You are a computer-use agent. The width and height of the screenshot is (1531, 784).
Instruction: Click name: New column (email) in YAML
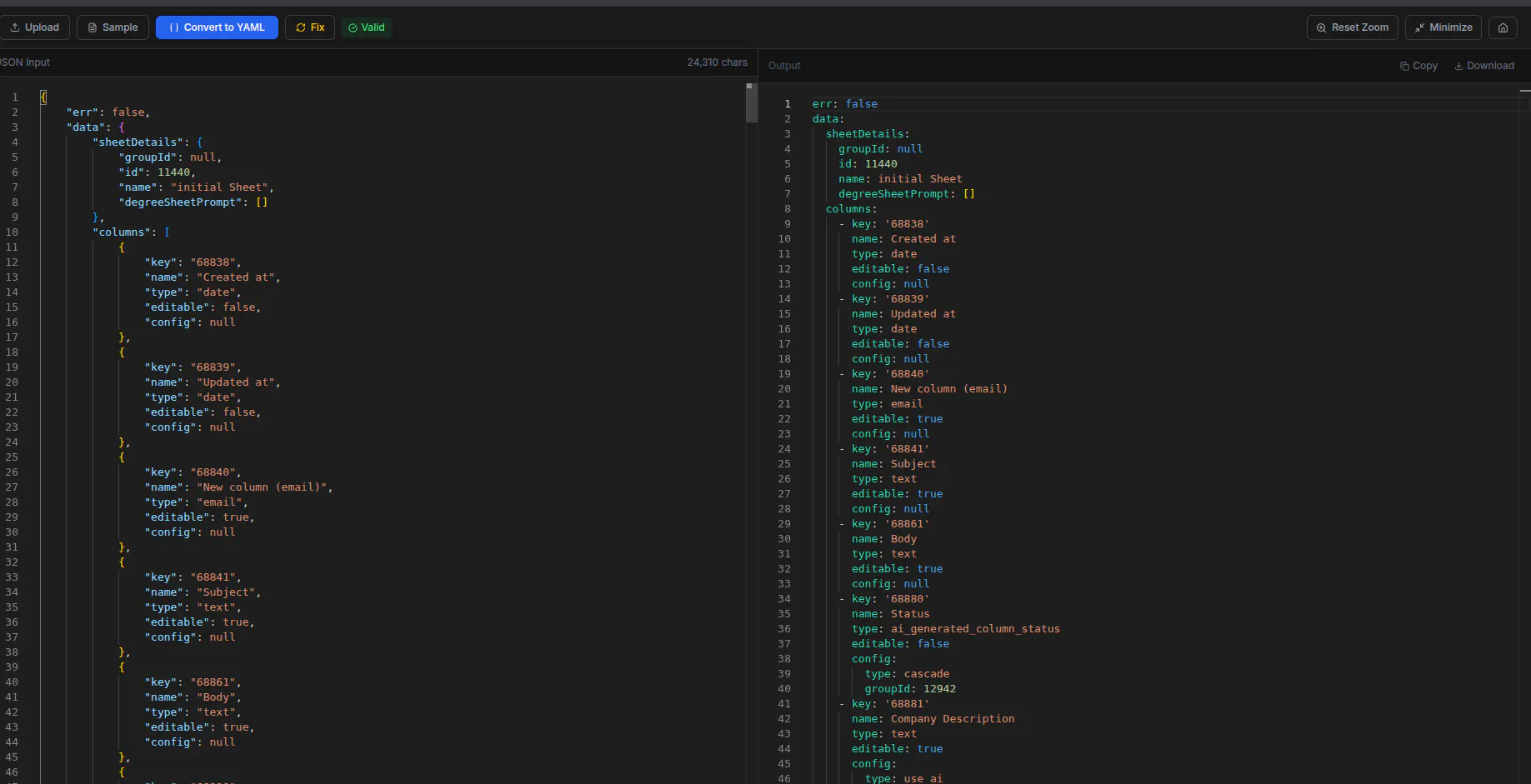click(929, 389)
